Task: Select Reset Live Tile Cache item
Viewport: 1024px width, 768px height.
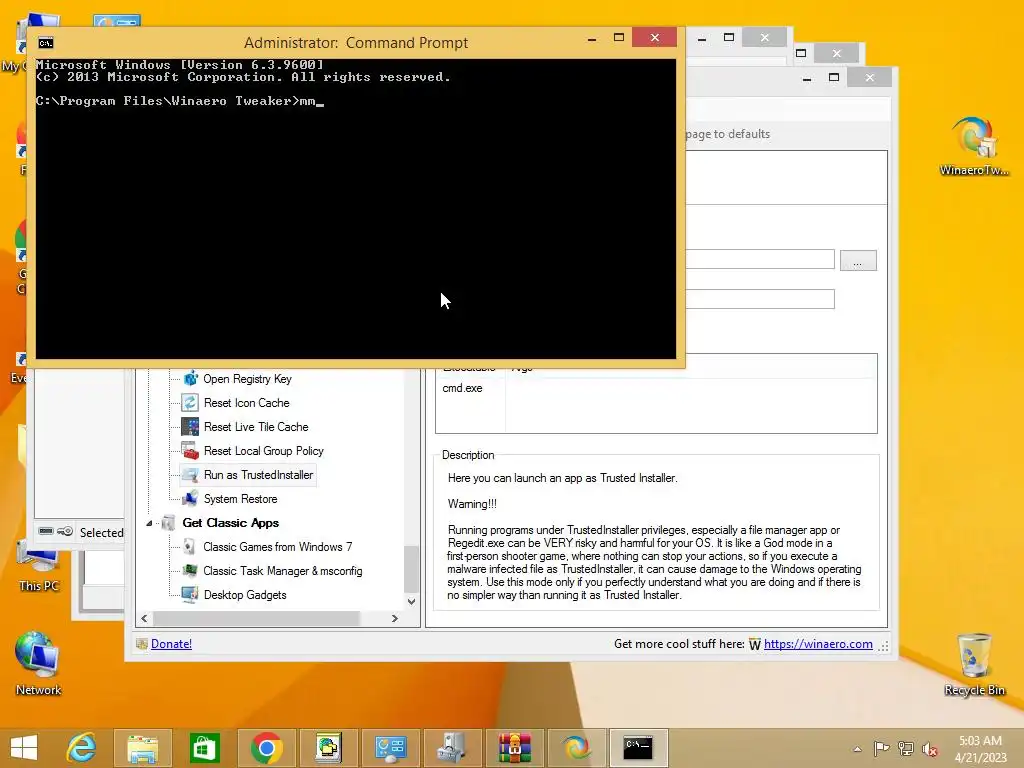Action: 256,427
